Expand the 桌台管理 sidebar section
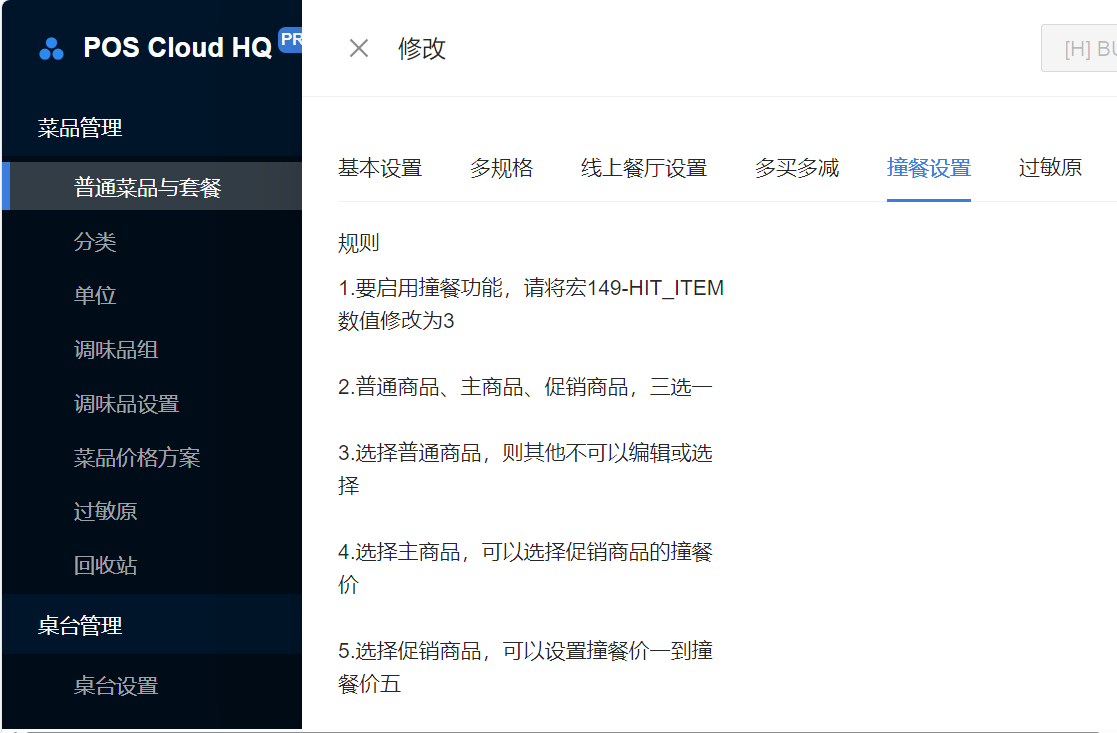The height and width of the screenshot is (733, 1117). click(80, 626)
